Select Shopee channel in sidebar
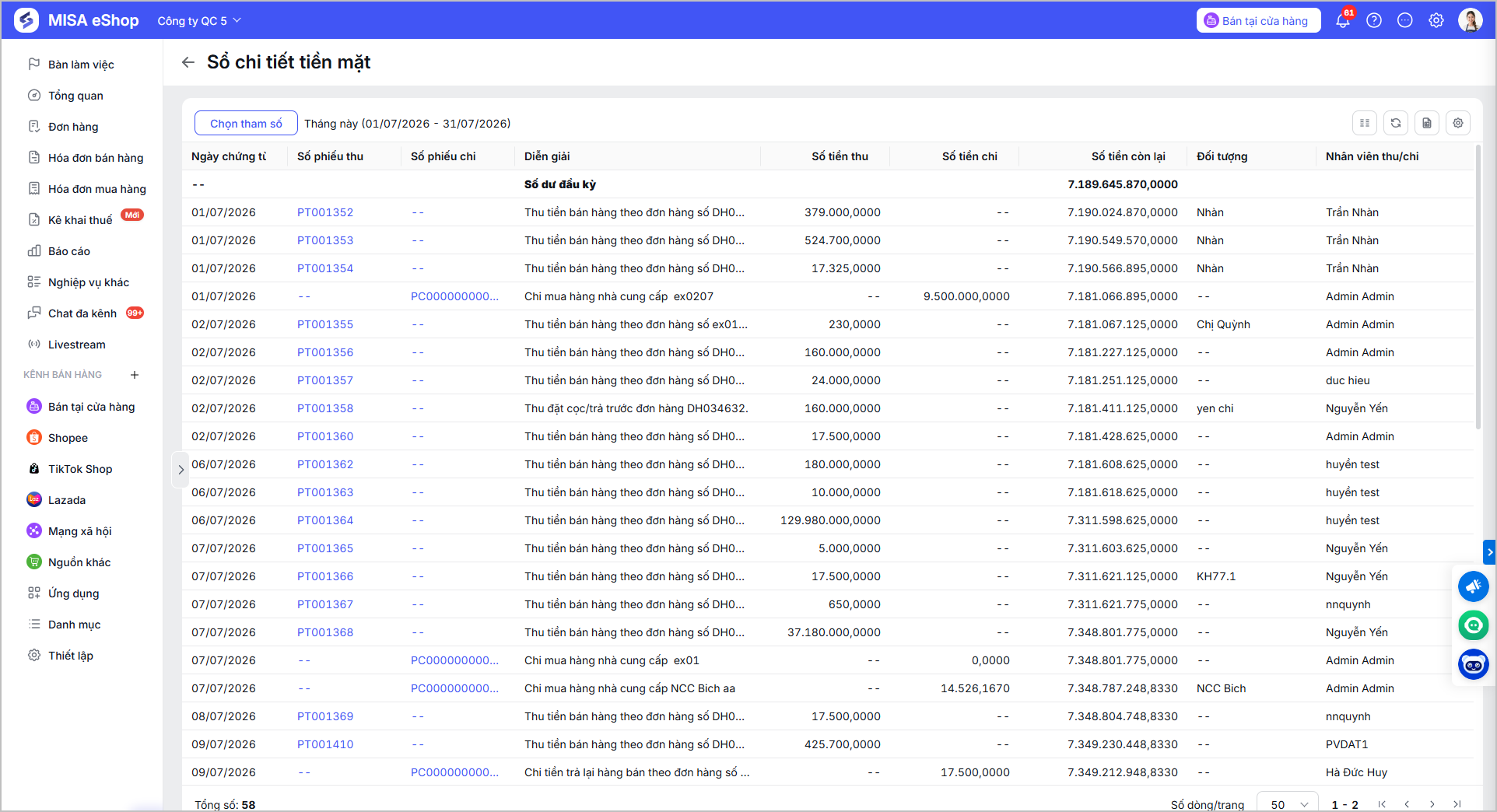Image resolution: width=1497 pixels, height=812 pixels. pyautogui.click(x=68, y=438)
